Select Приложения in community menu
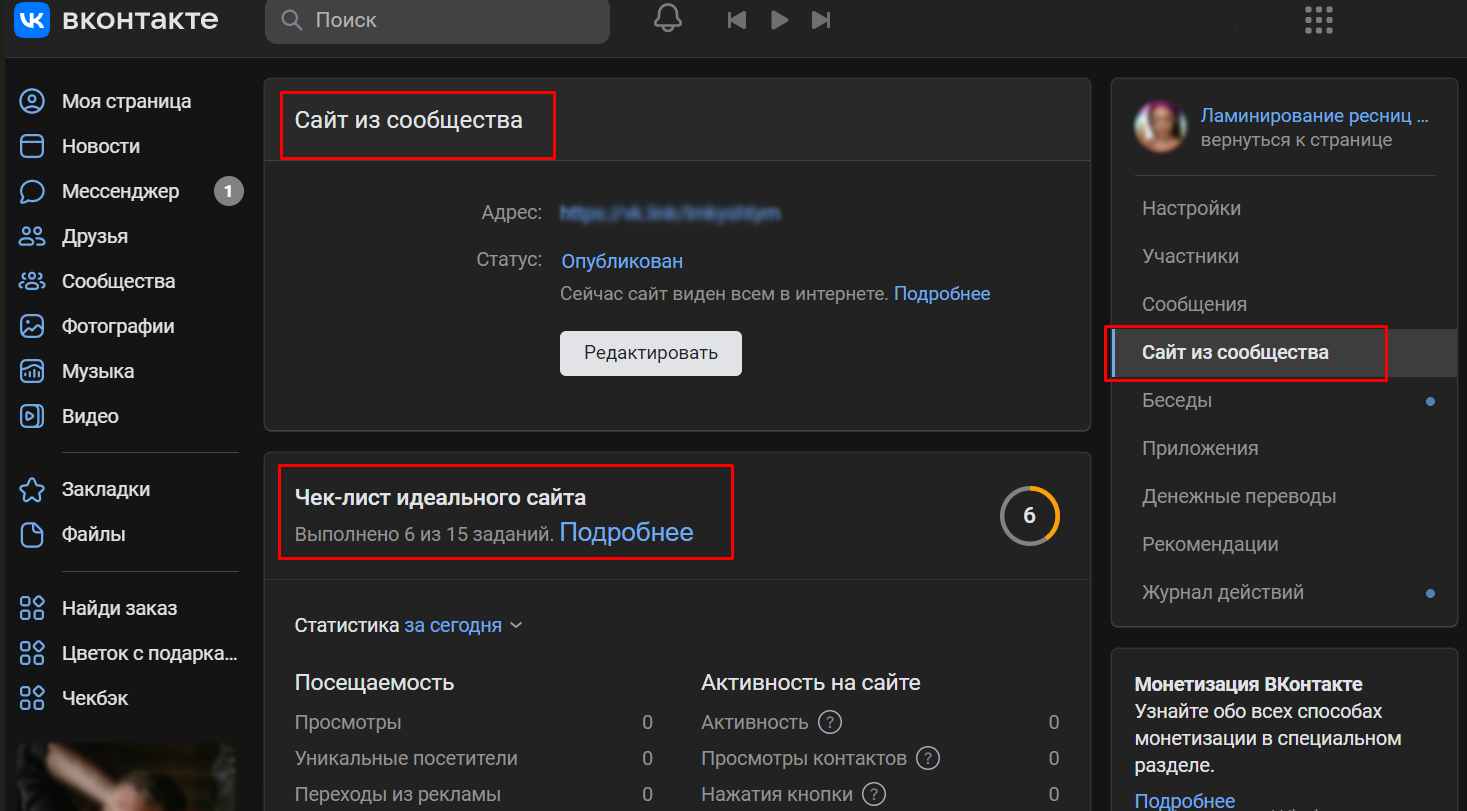The width and height of the screenshot is (1467, 811). click(1284, 448)
